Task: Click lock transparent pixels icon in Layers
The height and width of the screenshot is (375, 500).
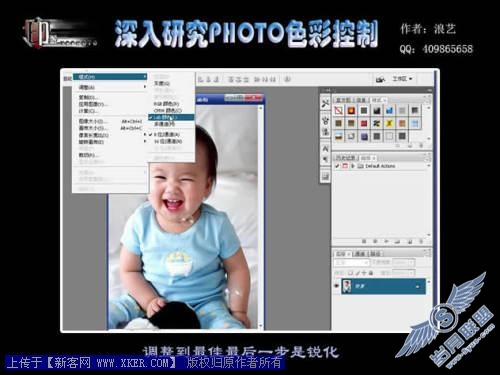Action: point(350,273)
